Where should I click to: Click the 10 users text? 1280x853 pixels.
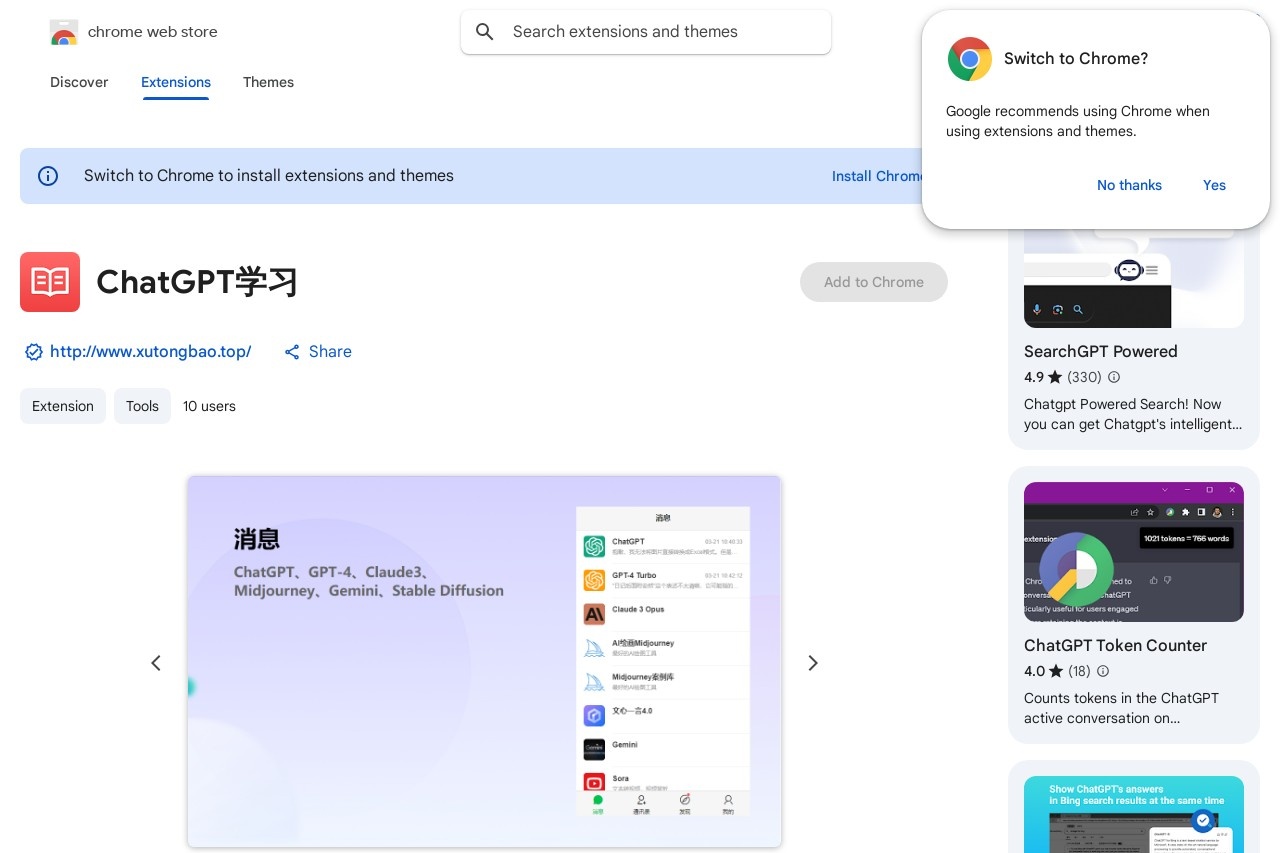click(209, 406)
